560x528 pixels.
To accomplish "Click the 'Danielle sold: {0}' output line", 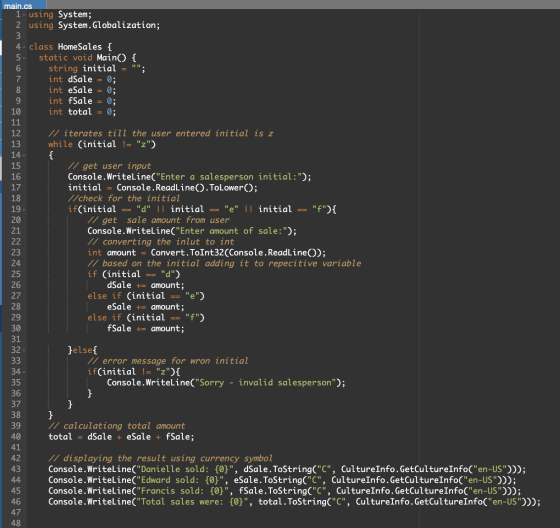I will click(x=287, y=469).
